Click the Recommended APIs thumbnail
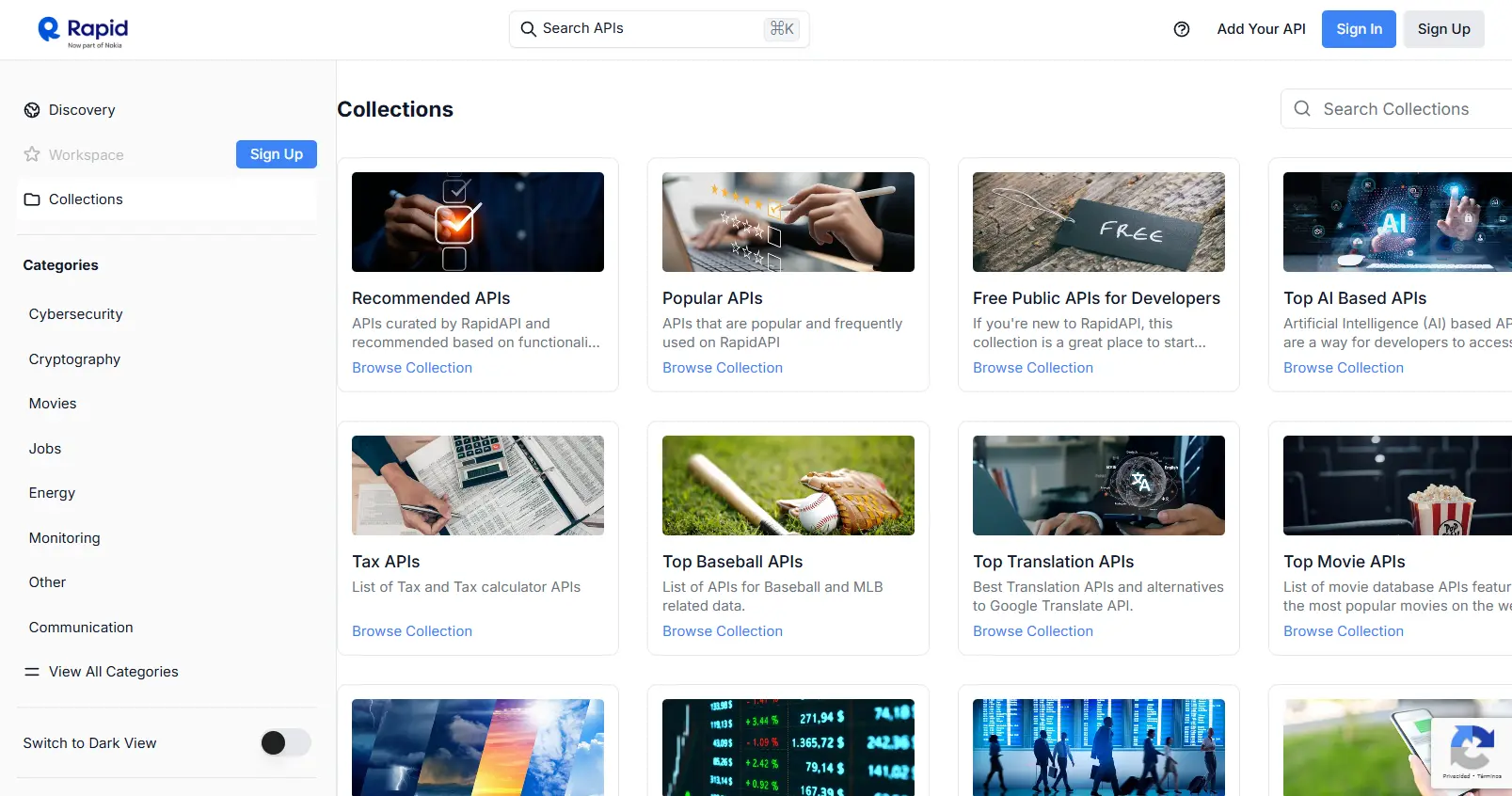The image size is (1512, 796). [x=478, y=222]
